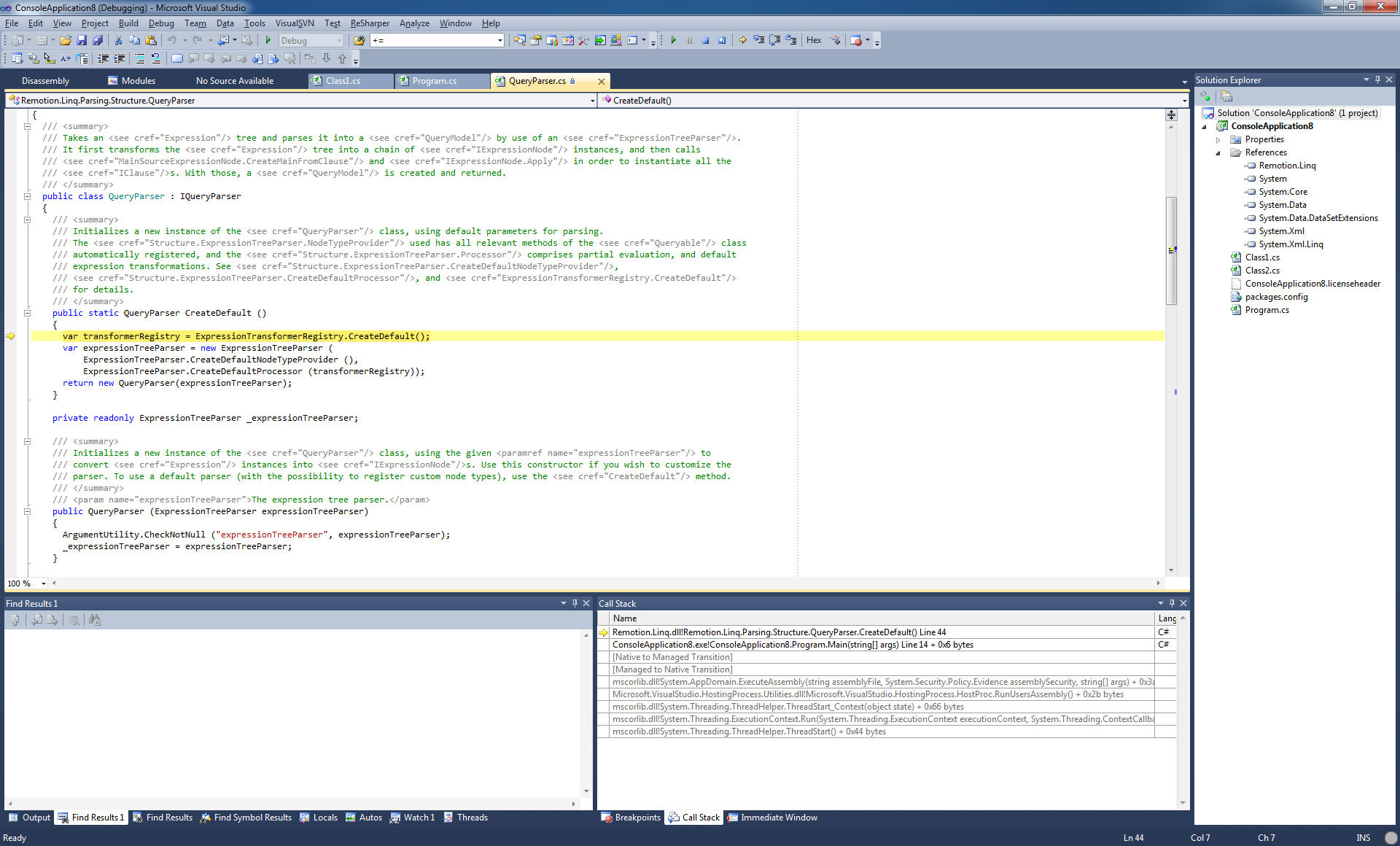Toggle auto-hide pin on Call Stack panel

tap(1172, 603)
